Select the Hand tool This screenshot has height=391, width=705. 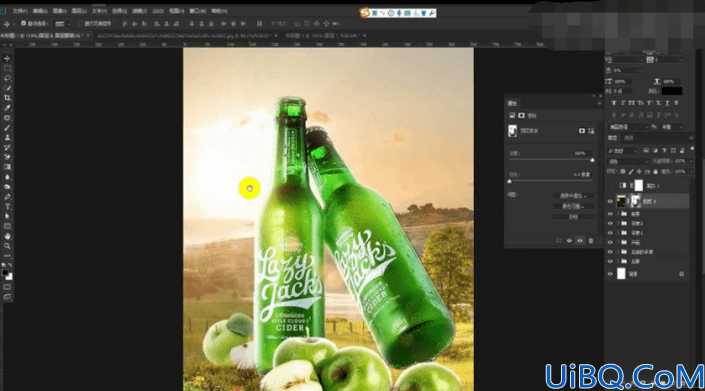tap(7, 236)
